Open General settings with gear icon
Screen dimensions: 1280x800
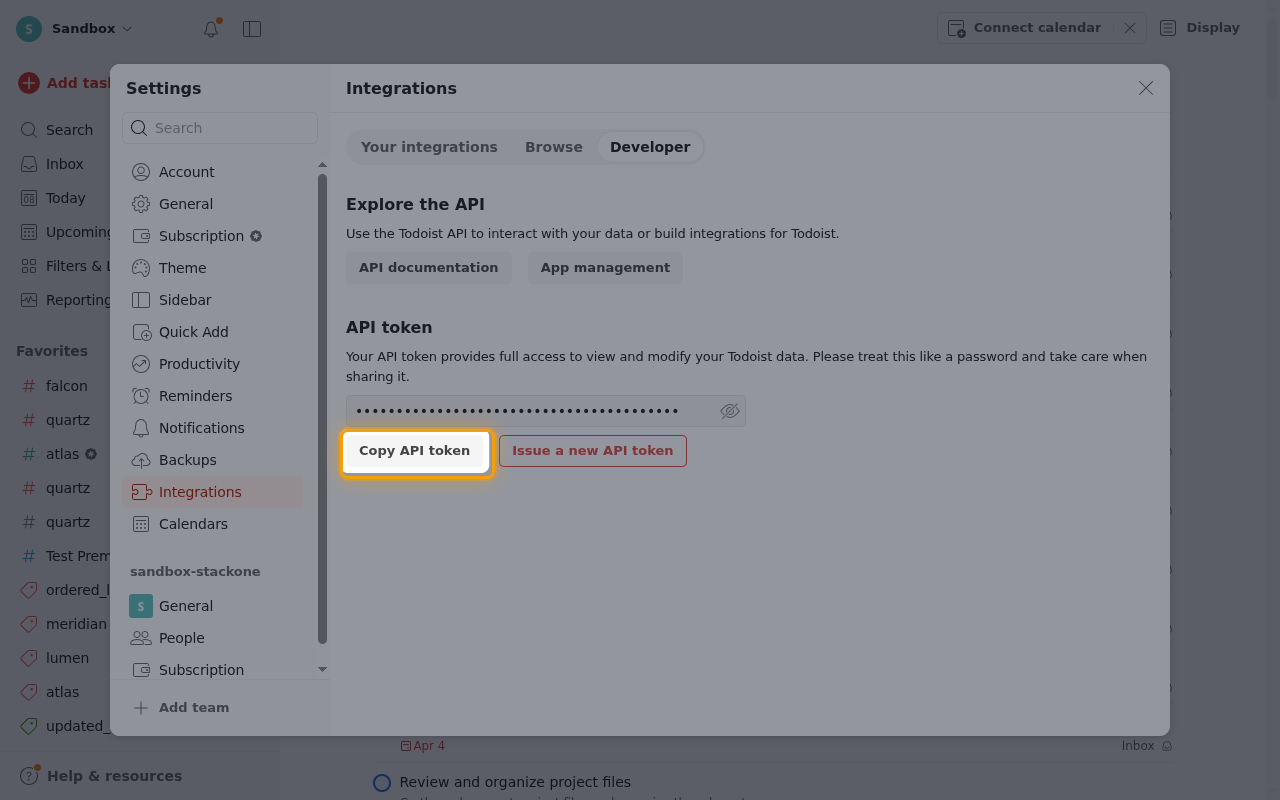coord(213,204)
